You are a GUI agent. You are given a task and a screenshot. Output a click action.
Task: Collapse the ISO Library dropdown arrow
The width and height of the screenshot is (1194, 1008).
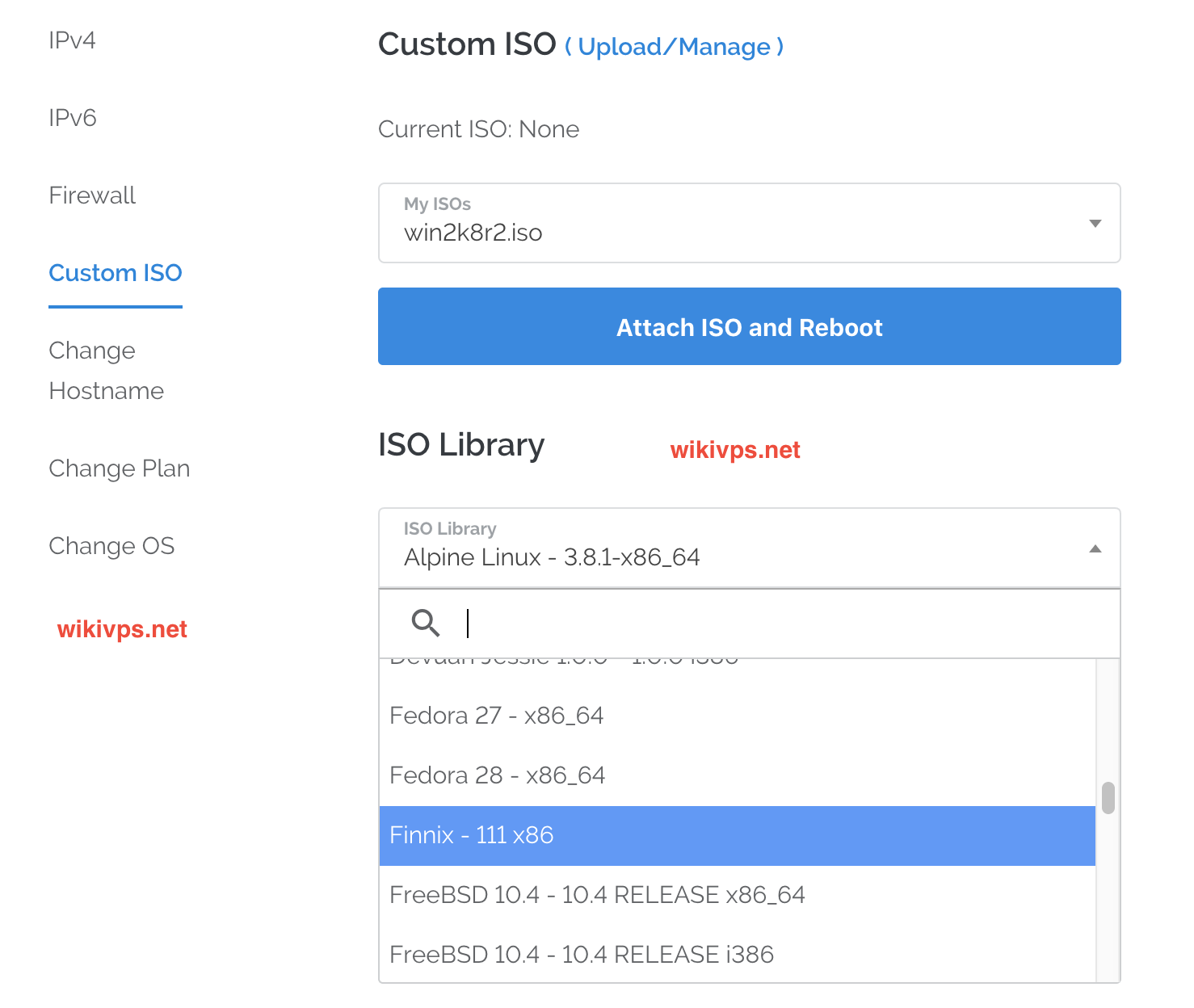coord(1095,549)
